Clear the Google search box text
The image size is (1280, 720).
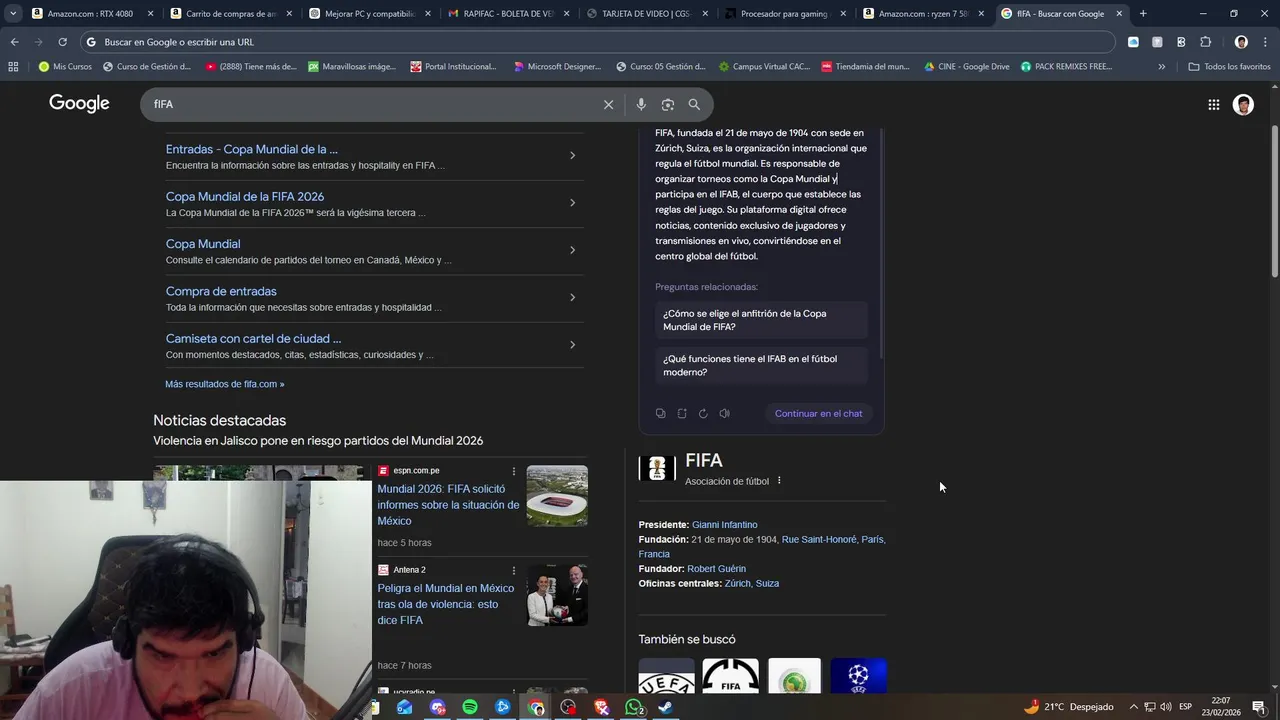[608, 104]
